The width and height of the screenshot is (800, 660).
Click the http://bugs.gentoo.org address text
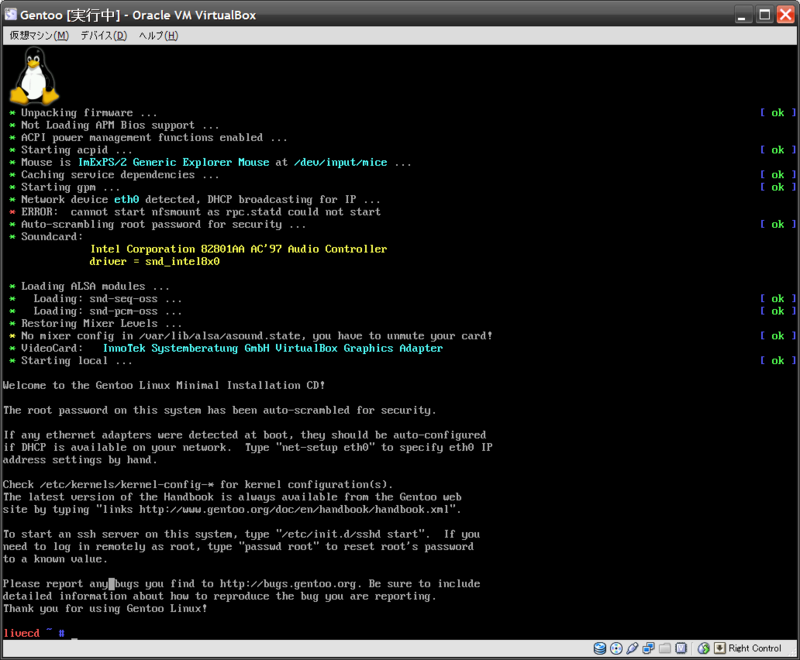coord(290,583)
